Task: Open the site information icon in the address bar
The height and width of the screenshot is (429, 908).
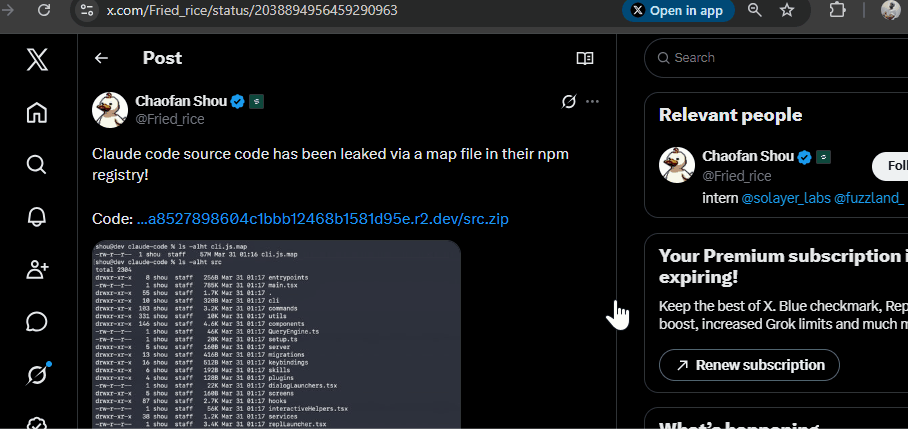Action: pyautogui.click(x=87, y=10)
